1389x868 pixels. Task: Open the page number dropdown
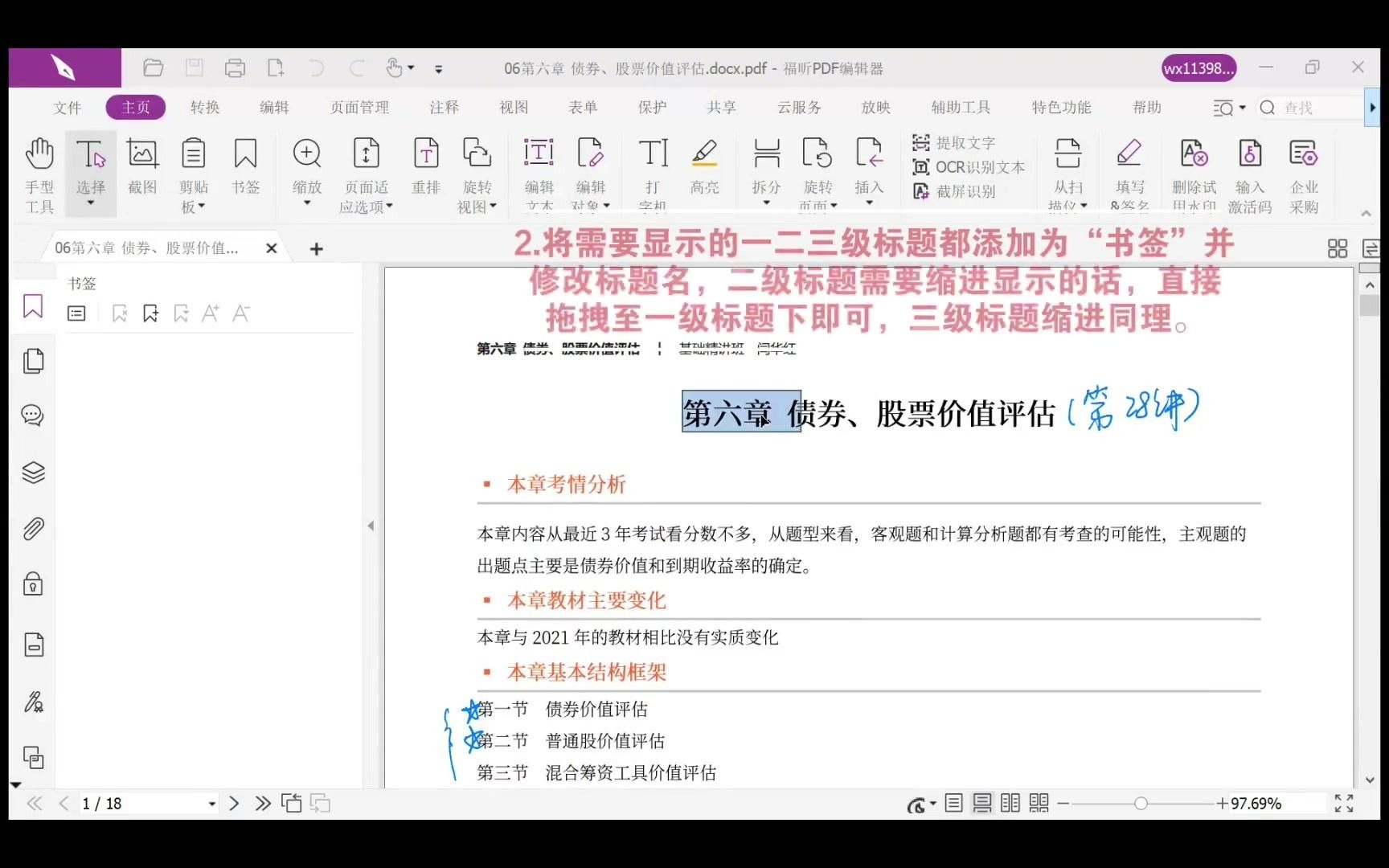tap(212, 804)
